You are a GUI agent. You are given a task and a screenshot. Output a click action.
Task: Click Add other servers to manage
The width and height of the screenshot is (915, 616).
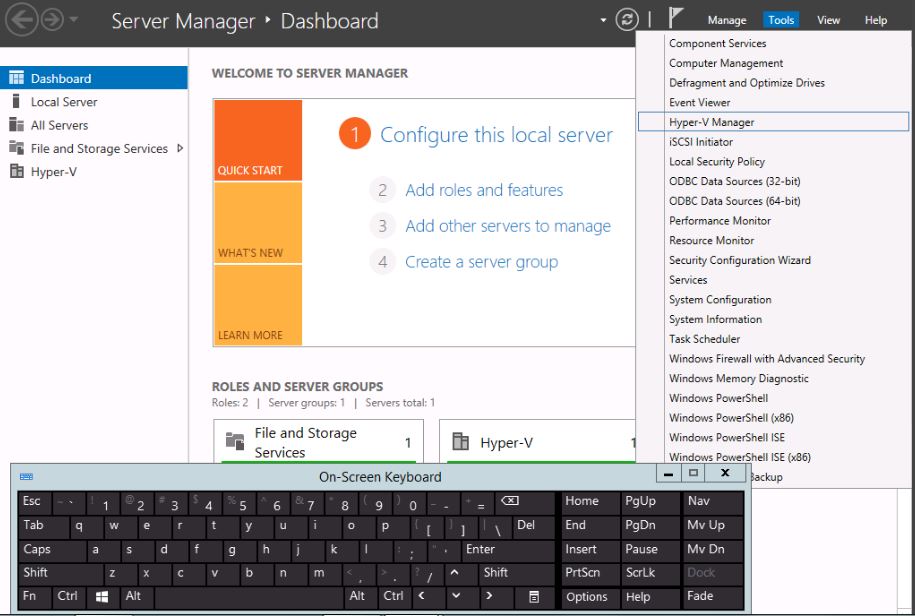coord(508,226)
